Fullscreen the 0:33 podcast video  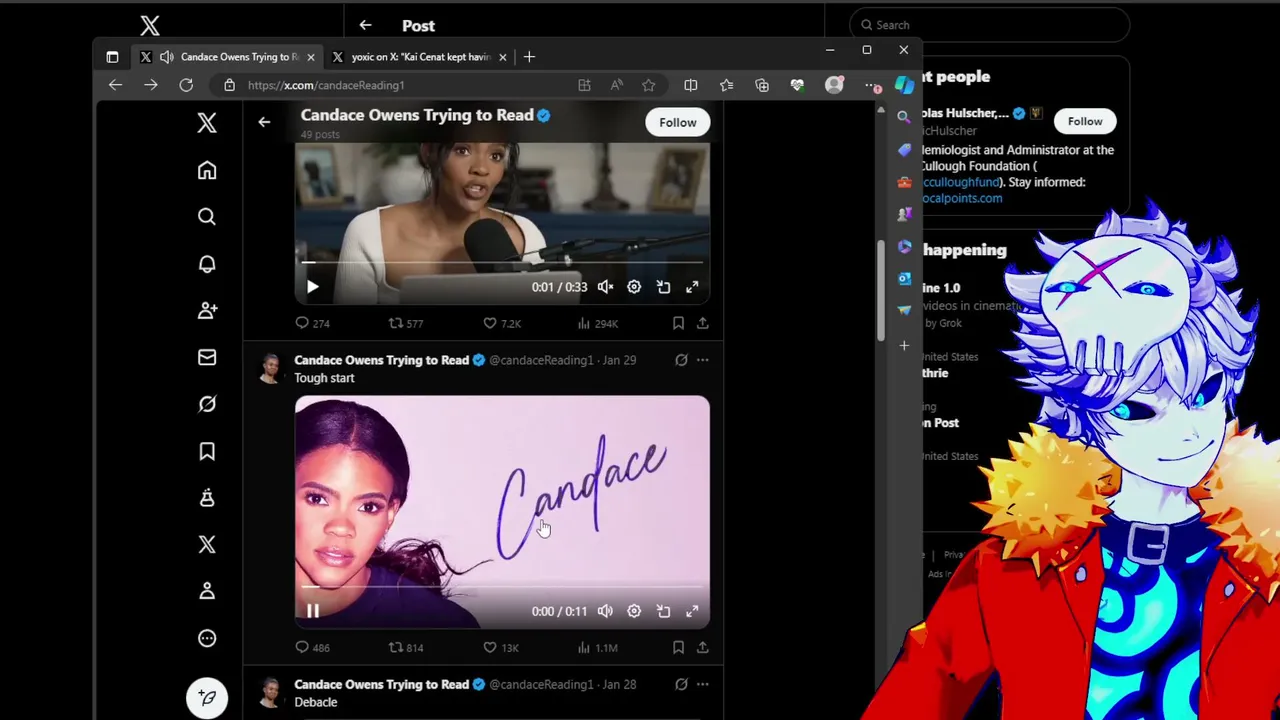pyautogui.click(x=692, y=287)
